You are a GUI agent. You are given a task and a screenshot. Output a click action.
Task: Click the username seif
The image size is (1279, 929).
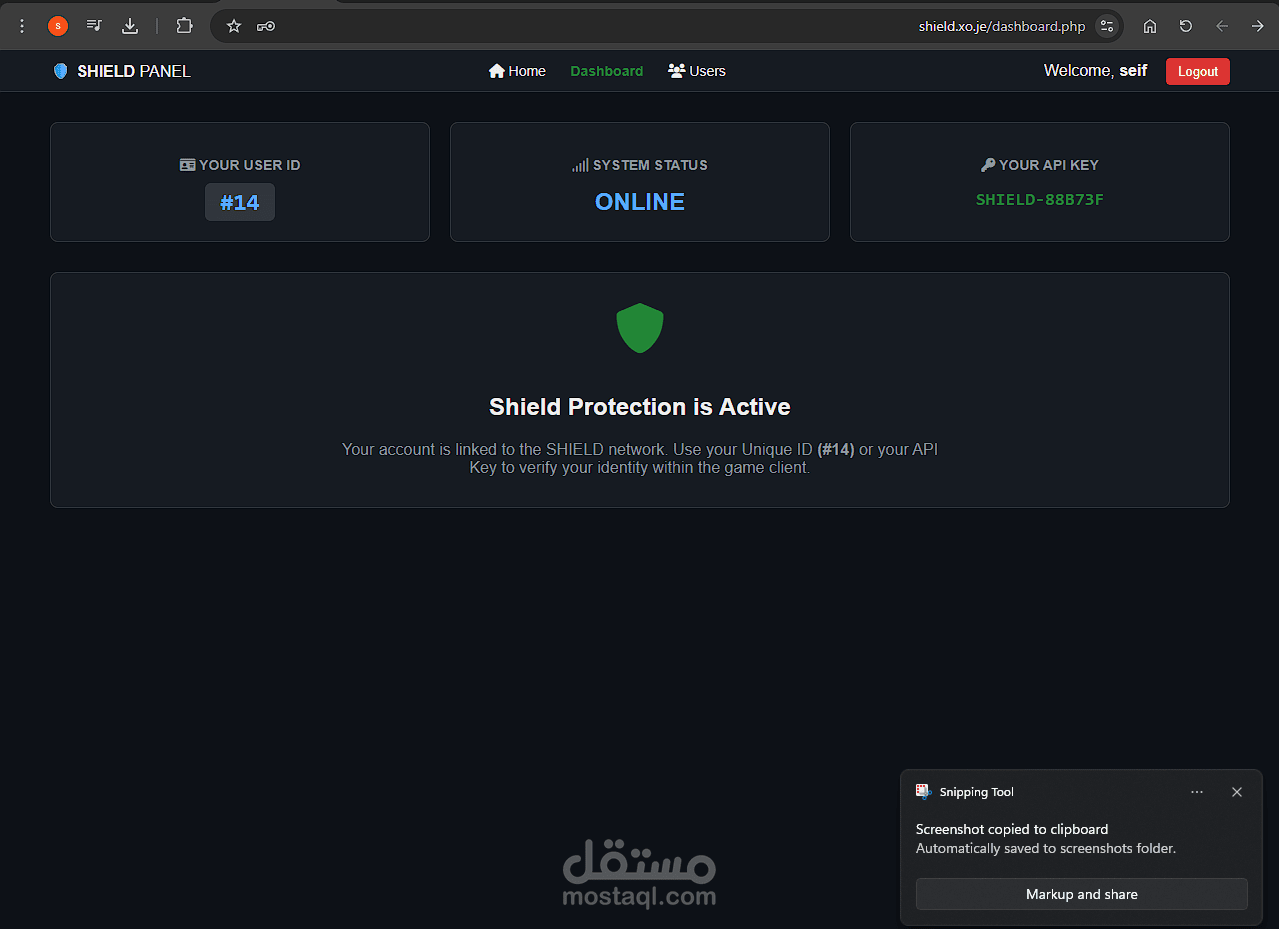pos(1133,70)
